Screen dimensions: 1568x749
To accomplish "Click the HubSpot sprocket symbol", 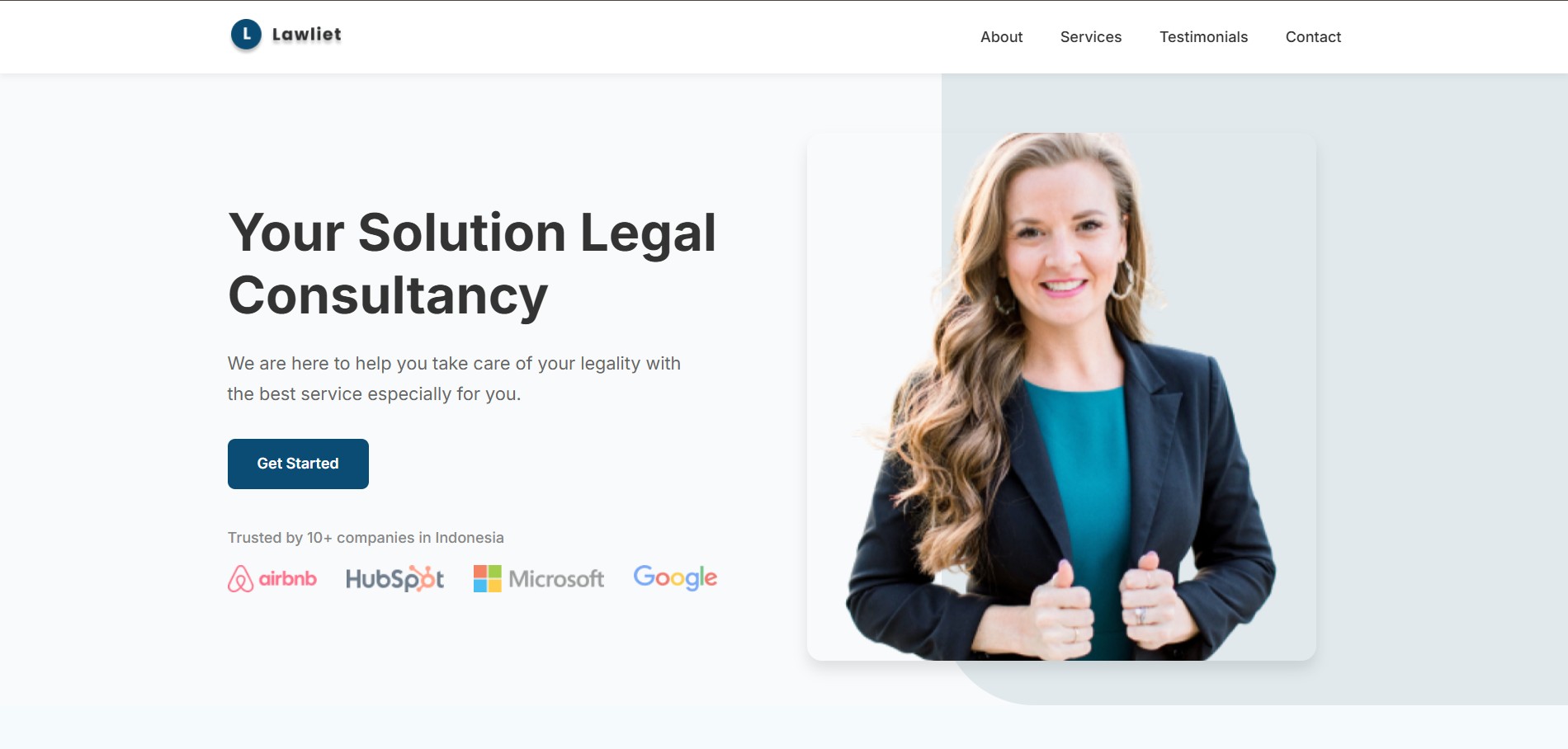I will (x=426, y=577).
